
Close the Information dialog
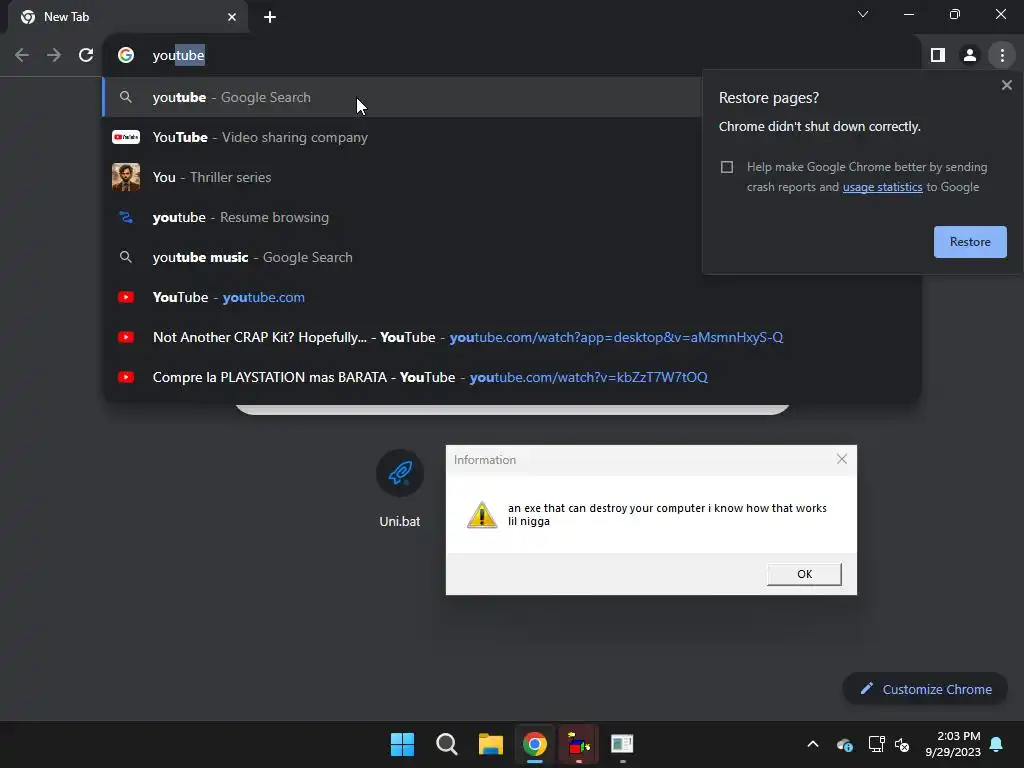pos(842,459)
